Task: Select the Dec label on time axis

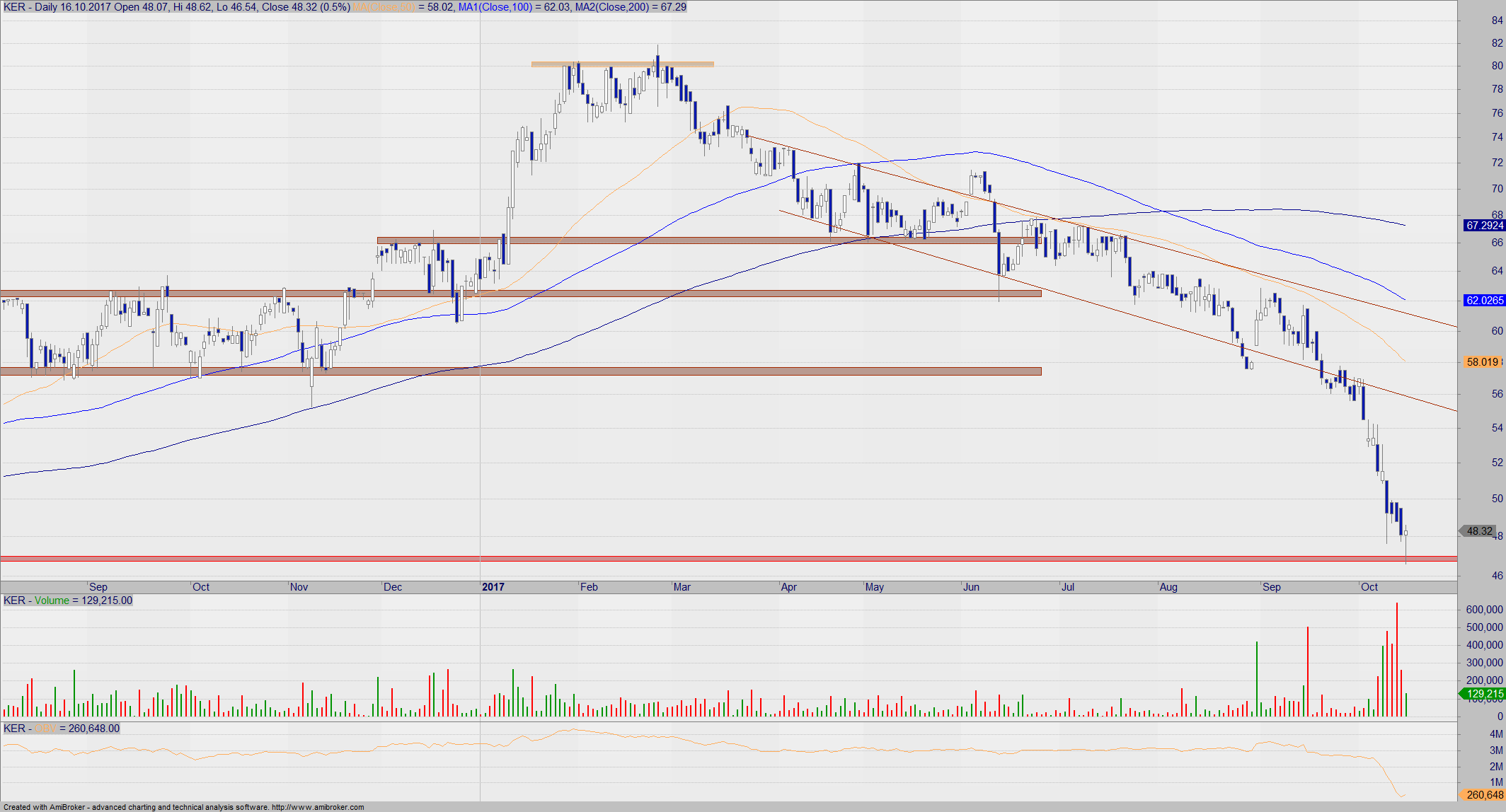Action: 393,587
